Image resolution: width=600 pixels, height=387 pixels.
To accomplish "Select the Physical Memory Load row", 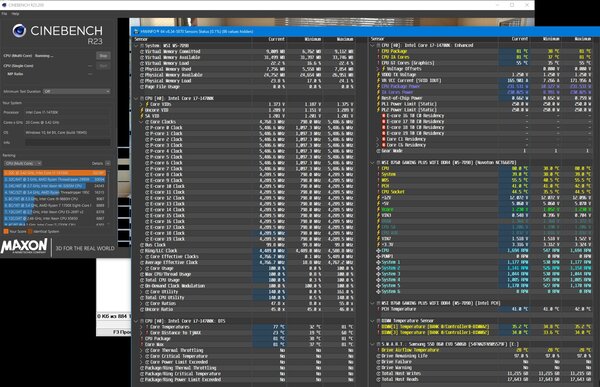I will pyautogui.click(x=245, y=81).
